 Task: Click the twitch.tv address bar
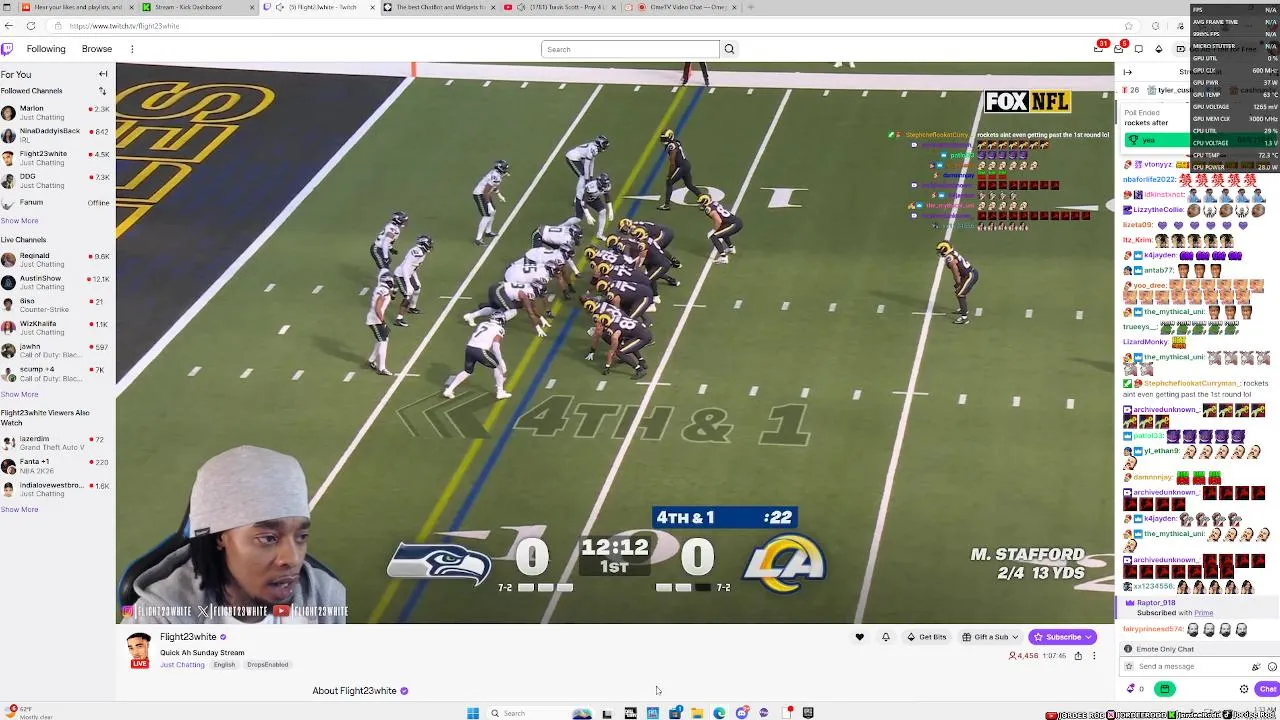(x=590, y=26)
